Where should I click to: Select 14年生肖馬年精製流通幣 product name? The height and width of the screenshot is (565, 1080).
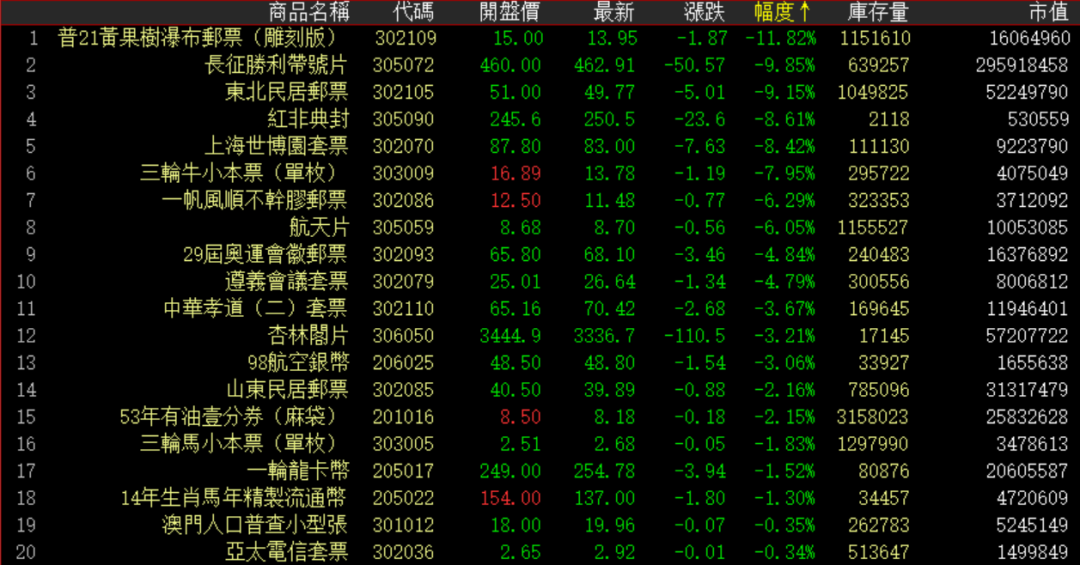coord(233,497)
